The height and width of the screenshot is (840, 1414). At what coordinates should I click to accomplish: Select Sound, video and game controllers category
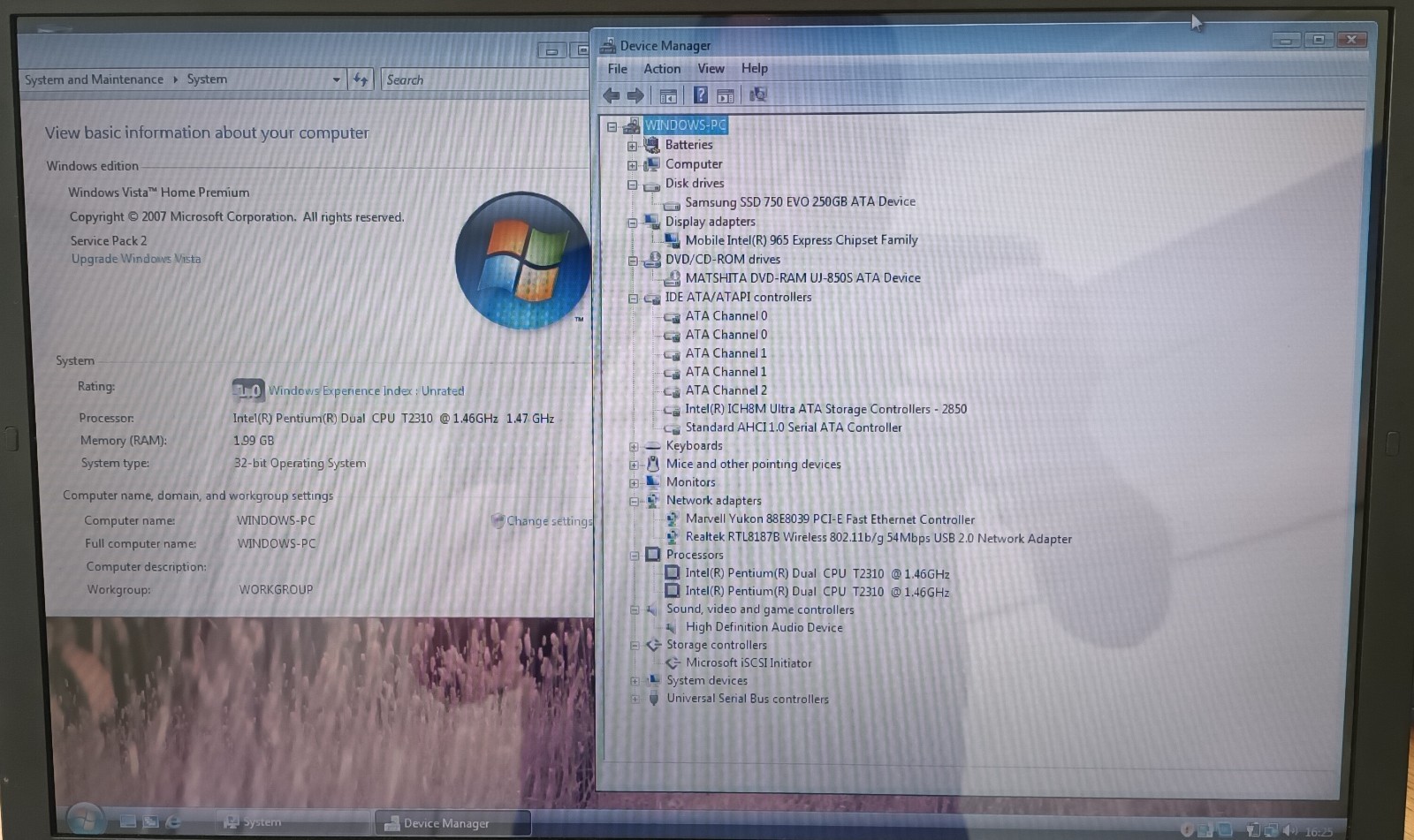tap(760, 609)
